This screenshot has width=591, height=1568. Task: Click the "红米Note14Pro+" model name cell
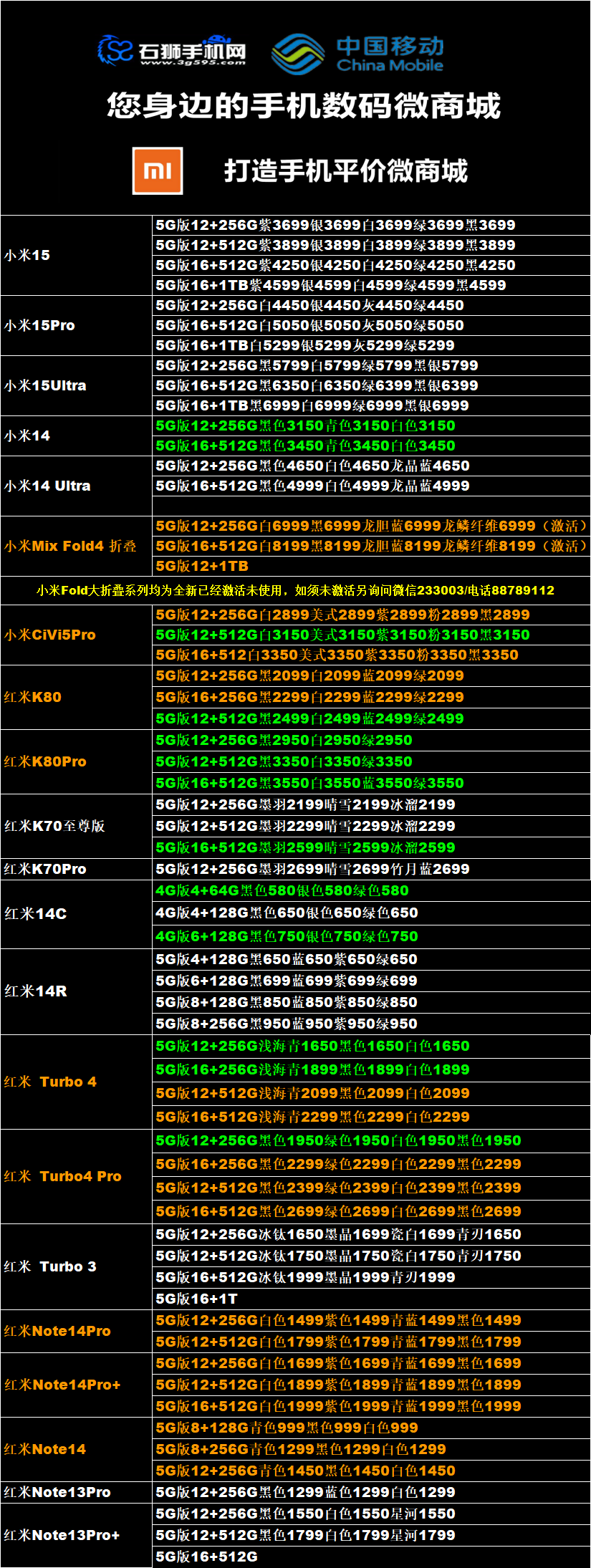click(77, 1385)
